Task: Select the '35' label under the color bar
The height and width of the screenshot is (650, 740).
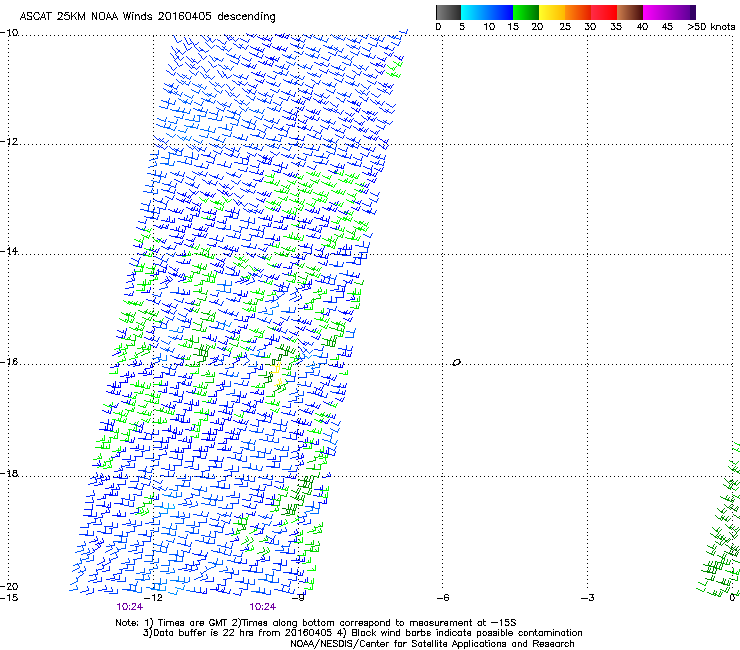Action: (616, 27)
